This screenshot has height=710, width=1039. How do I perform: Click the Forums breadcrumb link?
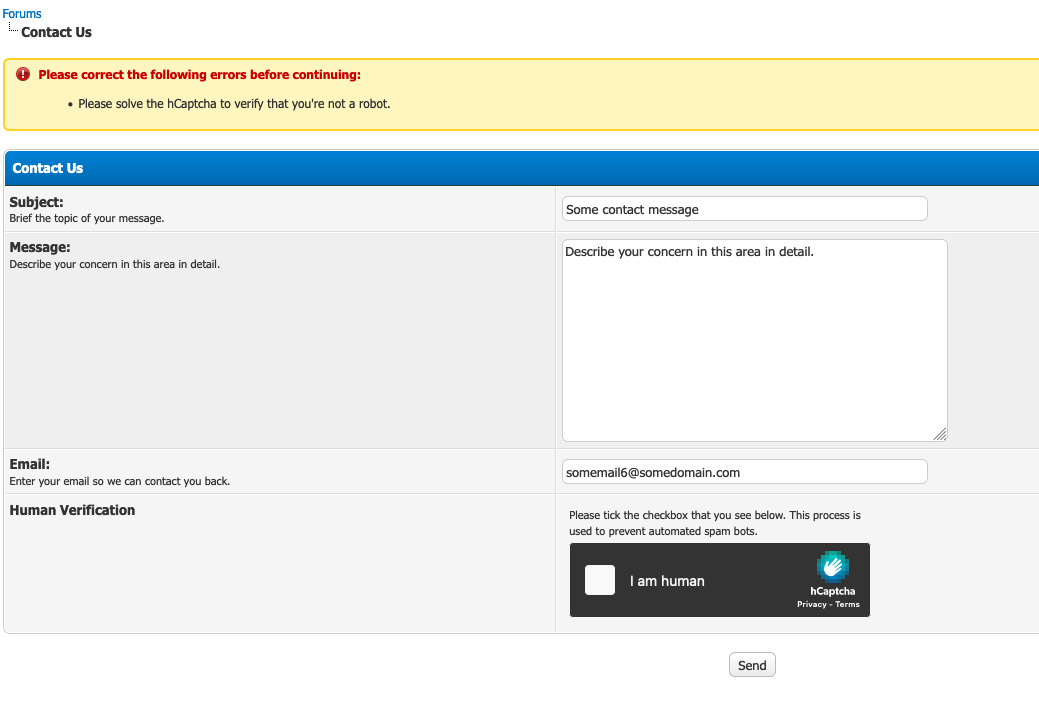(x=22, y=14)
